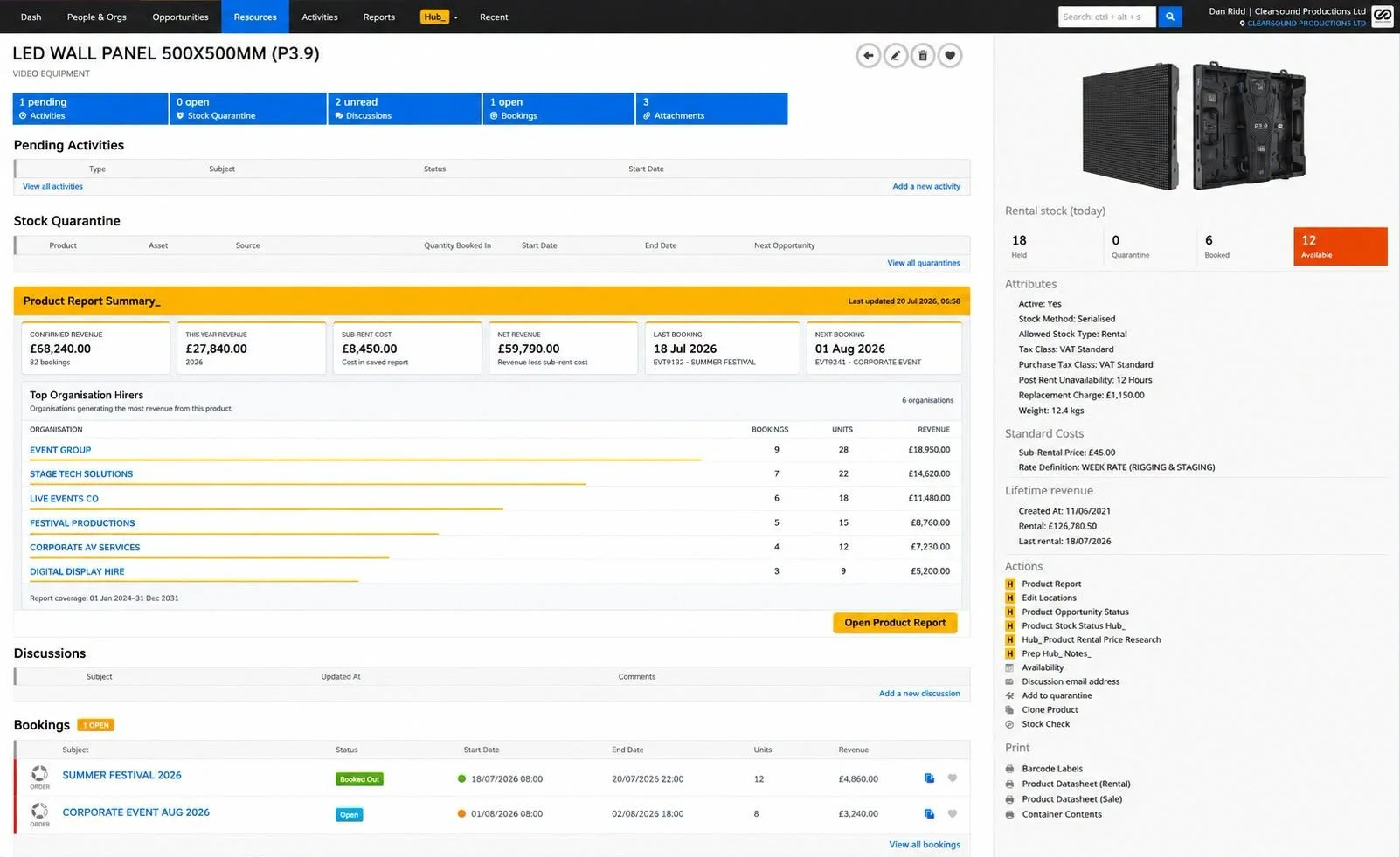The width and height of the screenshot is (1400, 857).
Task: Click the Stock Check icon
Action: coord(1010,724)
